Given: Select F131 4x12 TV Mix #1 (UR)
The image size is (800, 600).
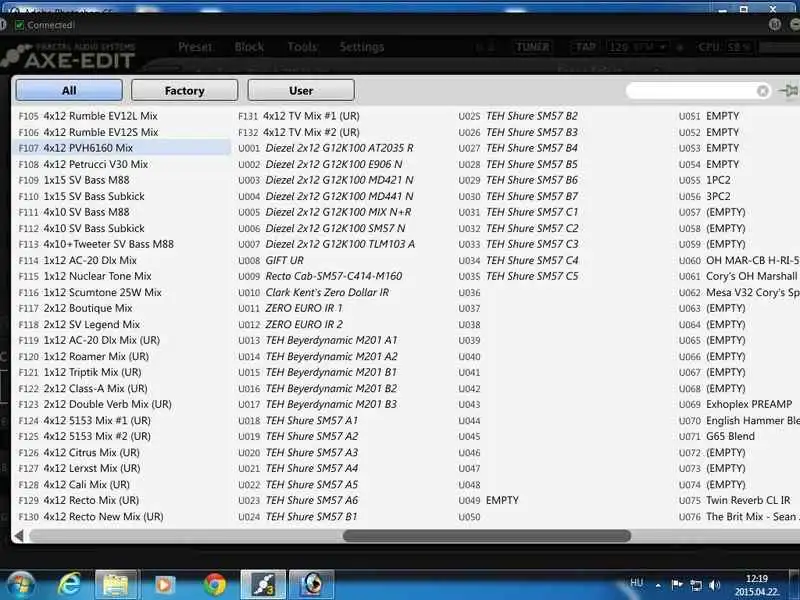Looking at the screenshot, I should (x=342, y=116).
